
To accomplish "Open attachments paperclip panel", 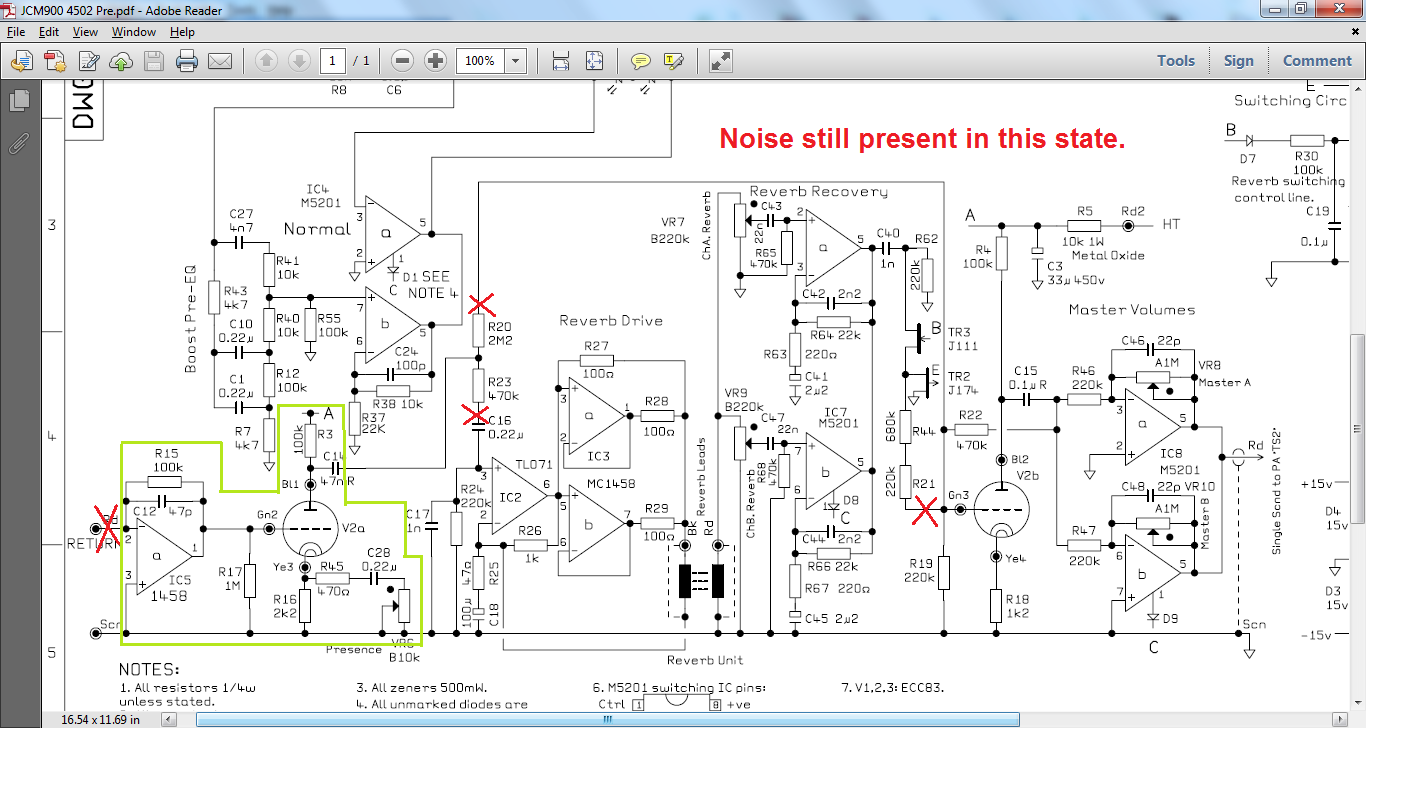I will [18, 143].
